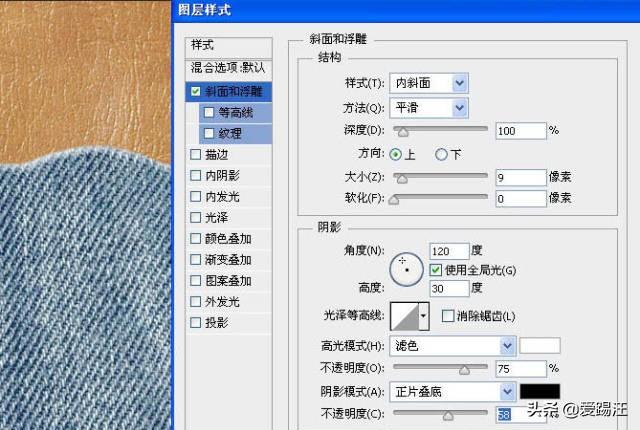The image size is (640, 430).
Task: Click the 图层样式 dialog title bar
Action: tap(406, 10)
